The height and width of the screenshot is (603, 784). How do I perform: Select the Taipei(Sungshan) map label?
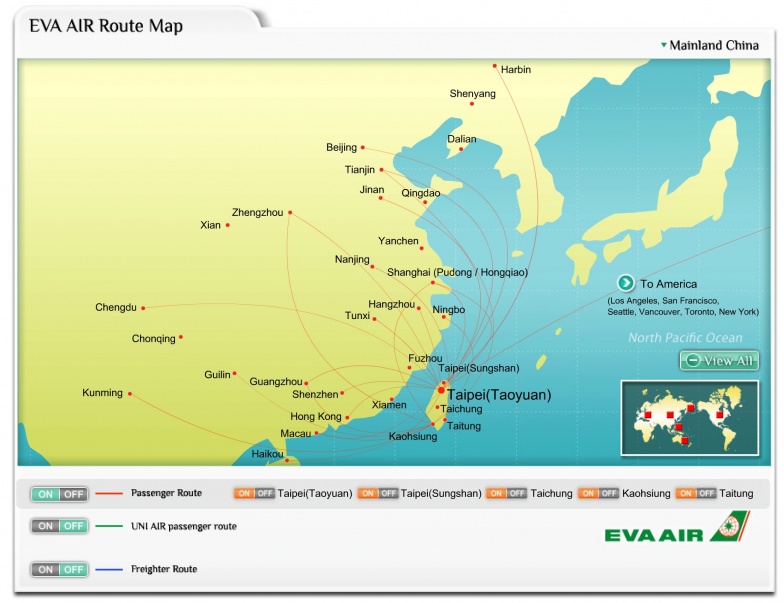(479, 368)
